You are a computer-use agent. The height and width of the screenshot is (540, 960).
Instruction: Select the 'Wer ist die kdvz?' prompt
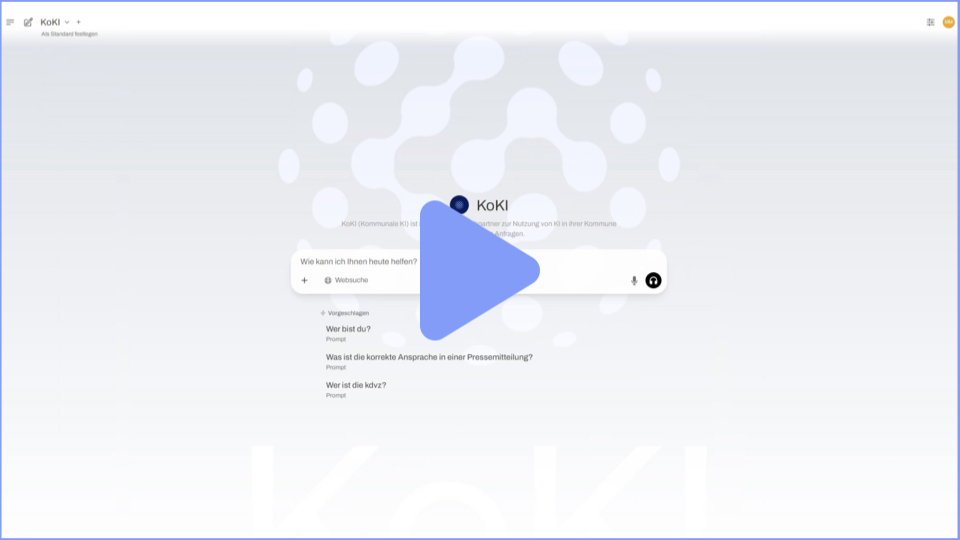[356, 385]
